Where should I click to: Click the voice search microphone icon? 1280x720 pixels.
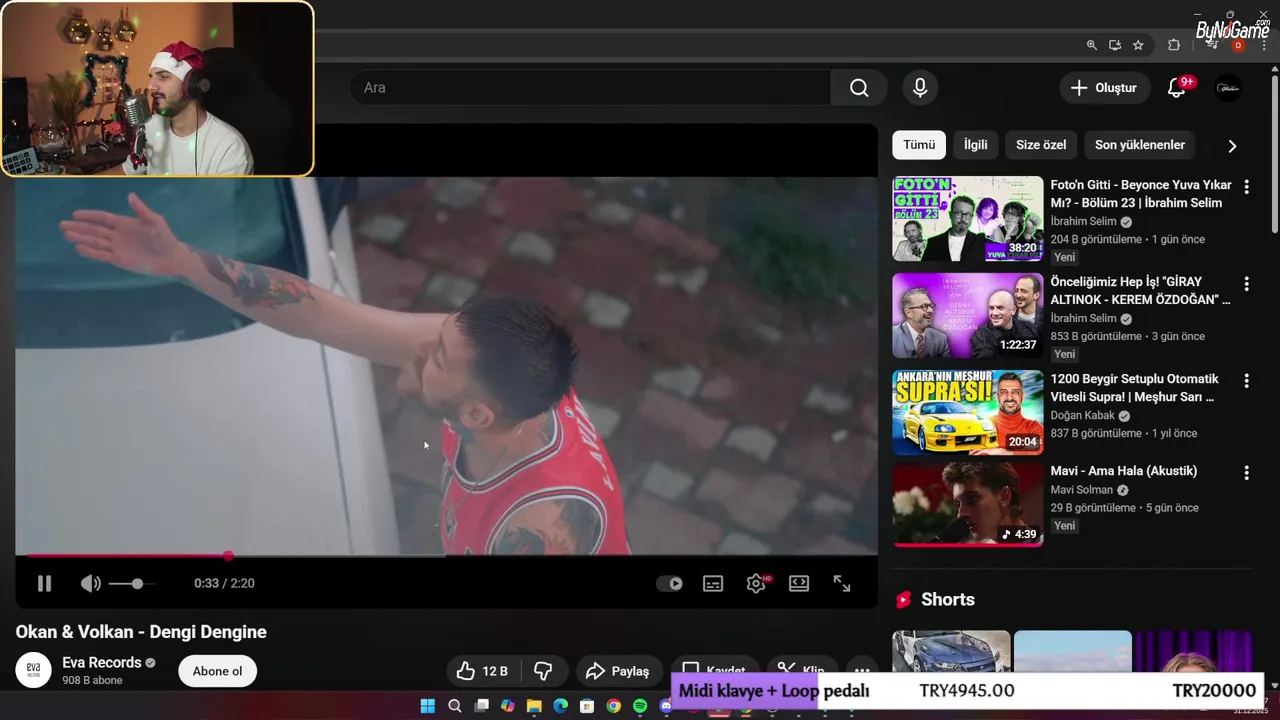tap(920, 88)
